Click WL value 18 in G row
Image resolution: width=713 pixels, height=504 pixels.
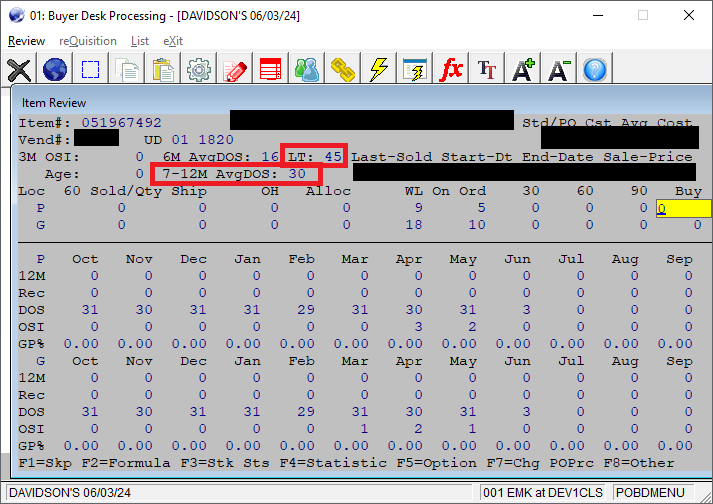click(x=414, y=225)
